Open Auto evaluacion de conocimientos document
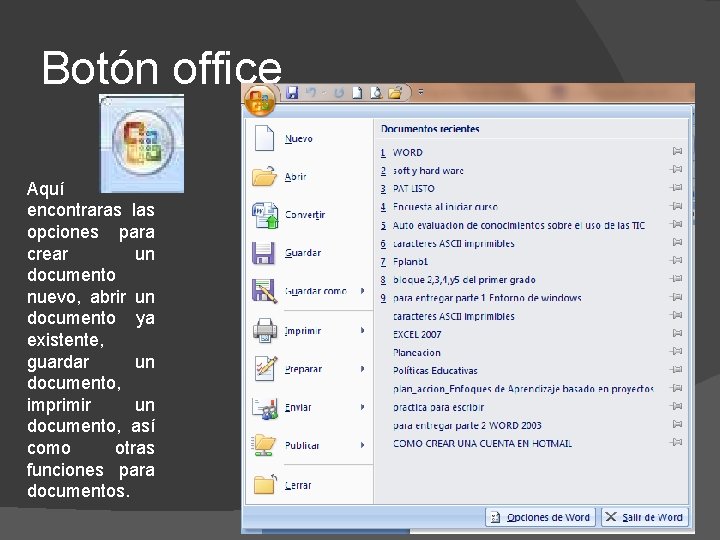720x540 pixels. pyautogui.click(x=519, y=225)
